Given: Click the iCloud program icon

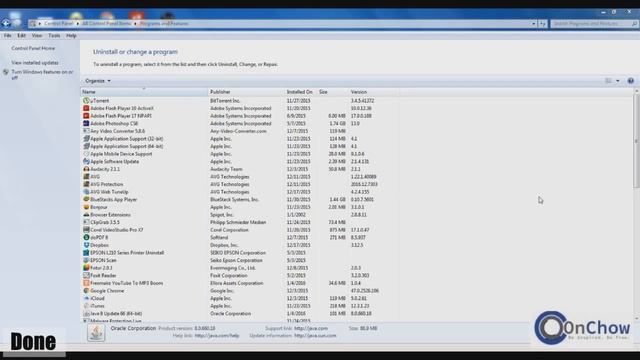Looking at the screenshot, I should click(x=86, y=298).
